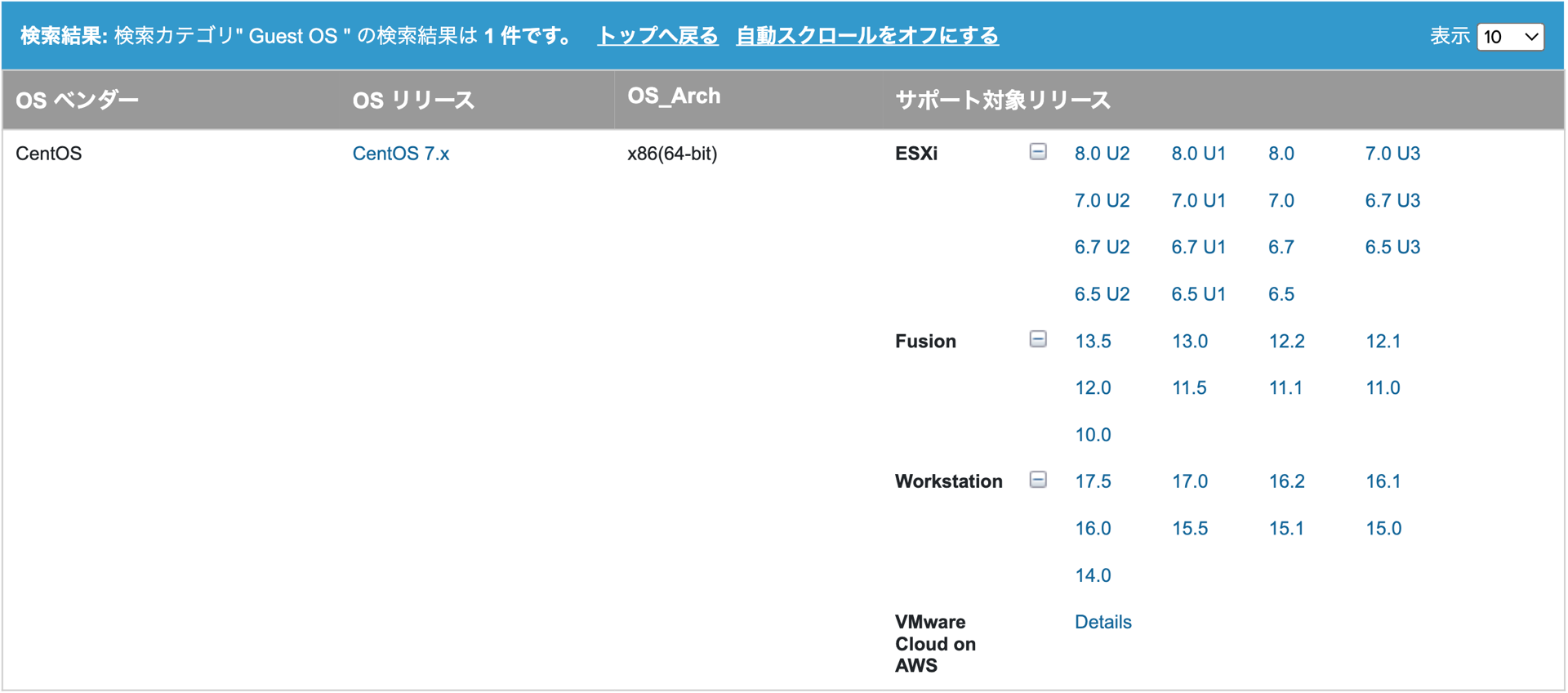
Task: Sort by the OS リリース column header
Action: 413,100
